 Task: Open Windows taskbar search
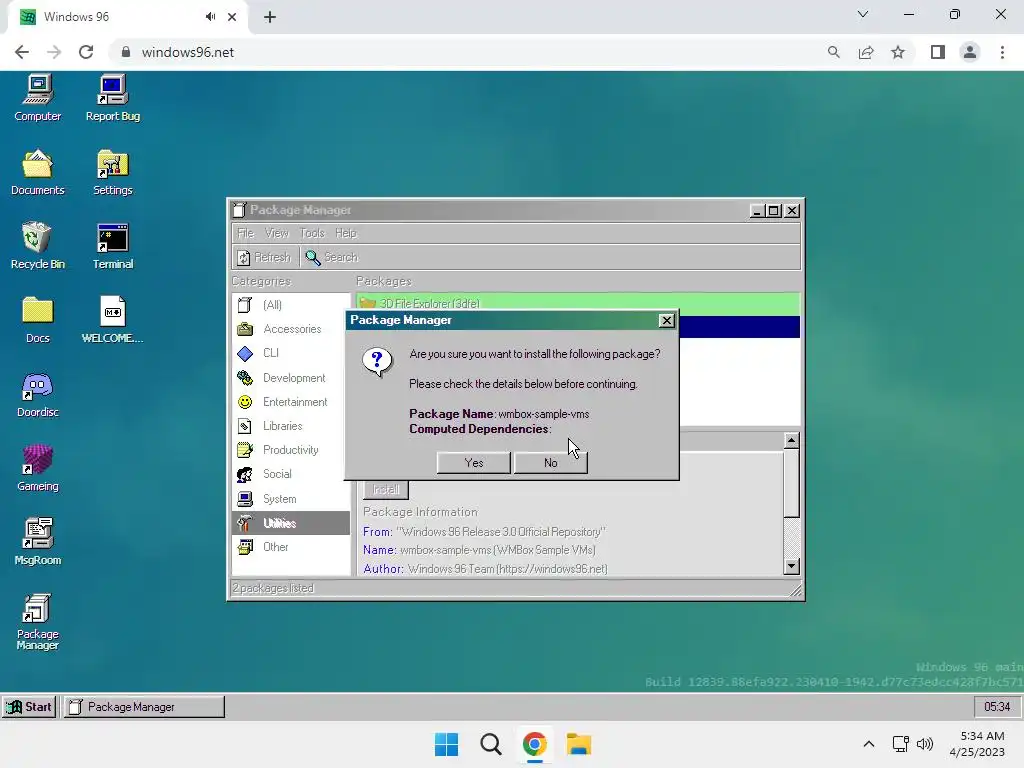[490, 744]
